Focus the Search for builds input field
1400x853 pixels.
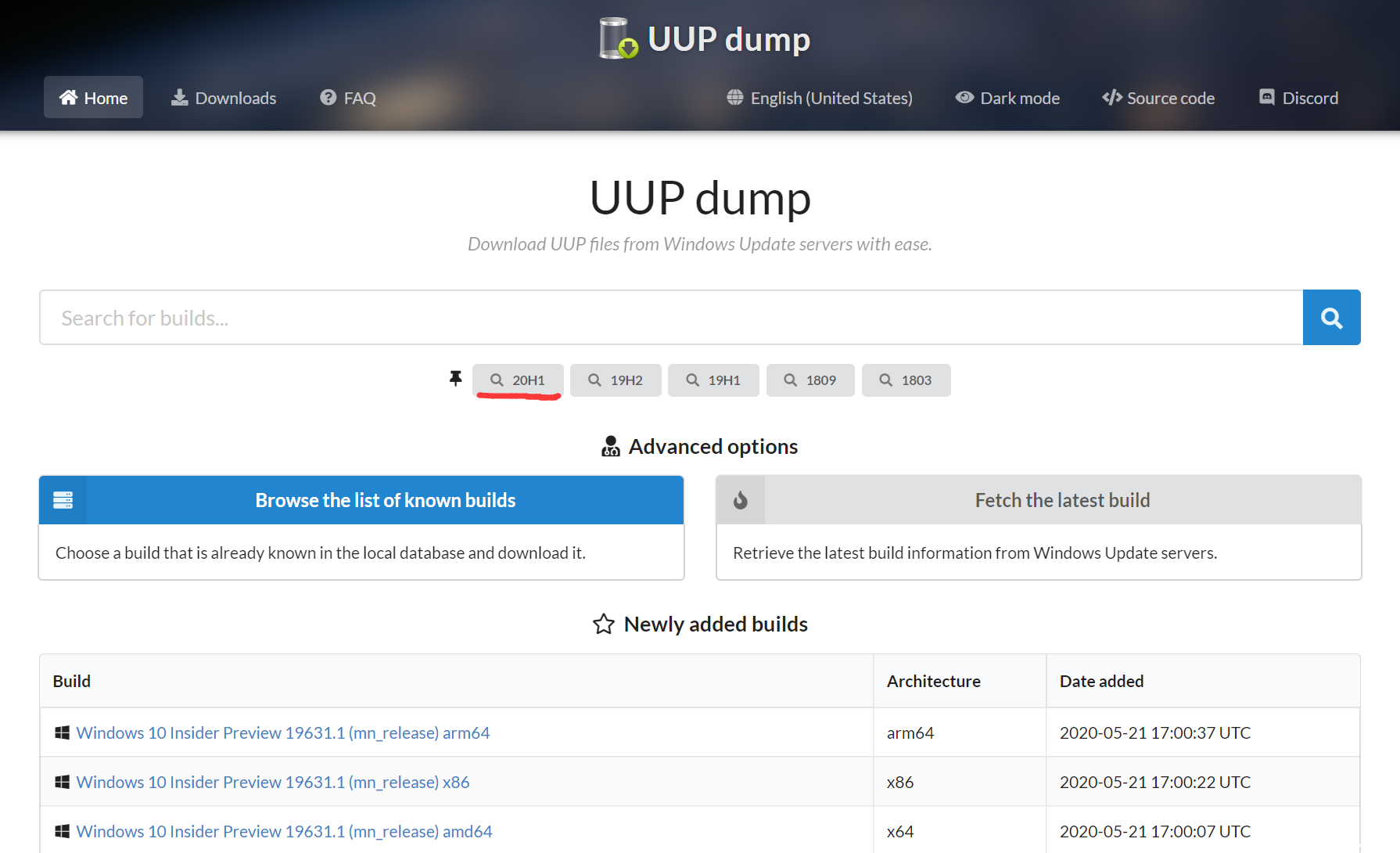(670, 318)
